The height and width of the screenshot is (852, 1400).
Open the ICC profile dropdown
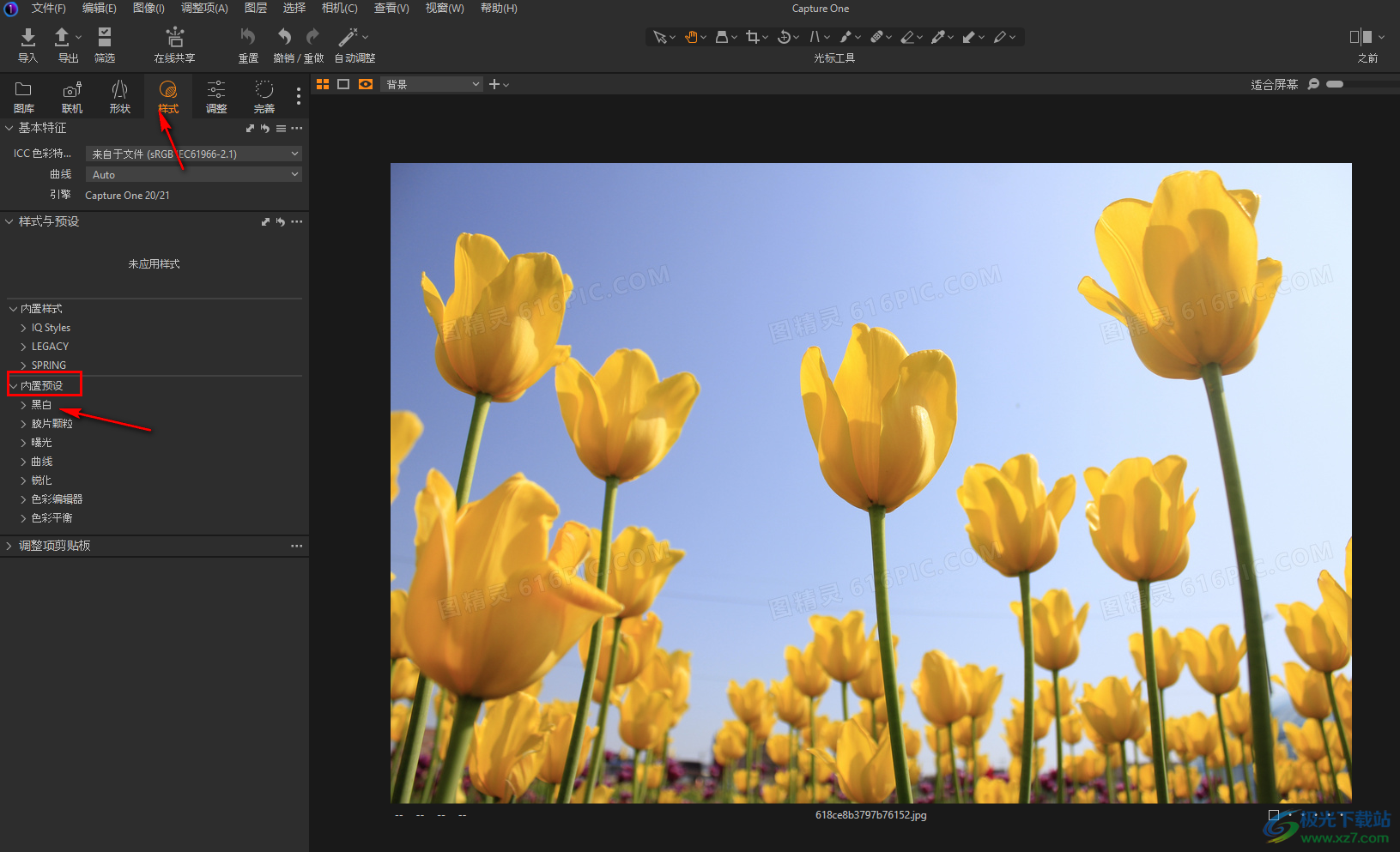tap(194, 154)
